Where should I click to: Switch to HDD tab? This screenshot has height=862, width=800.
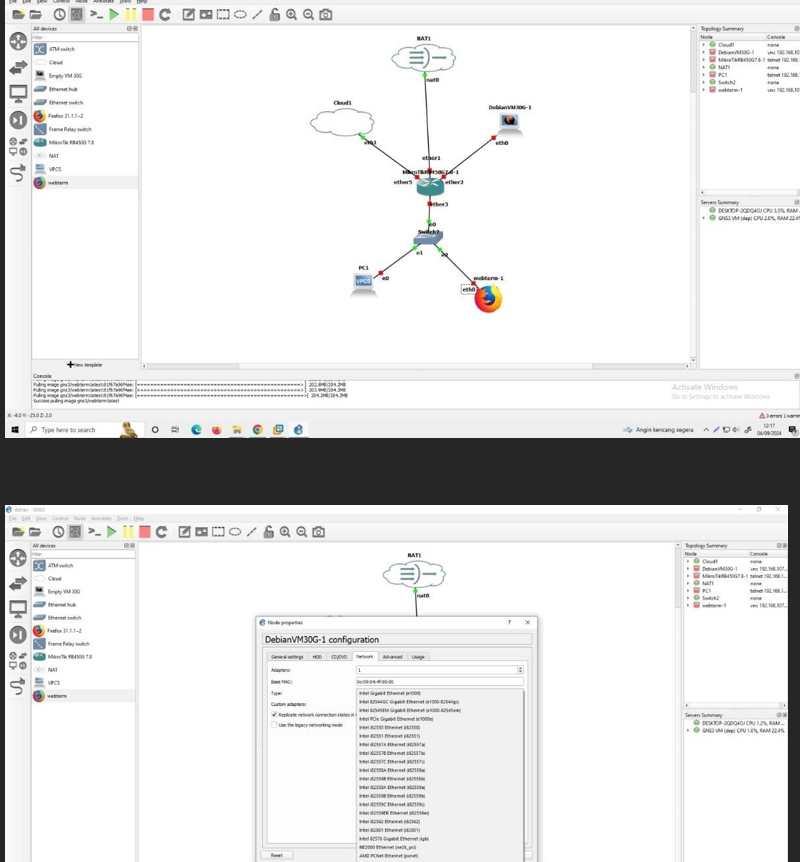pos(317,657)
